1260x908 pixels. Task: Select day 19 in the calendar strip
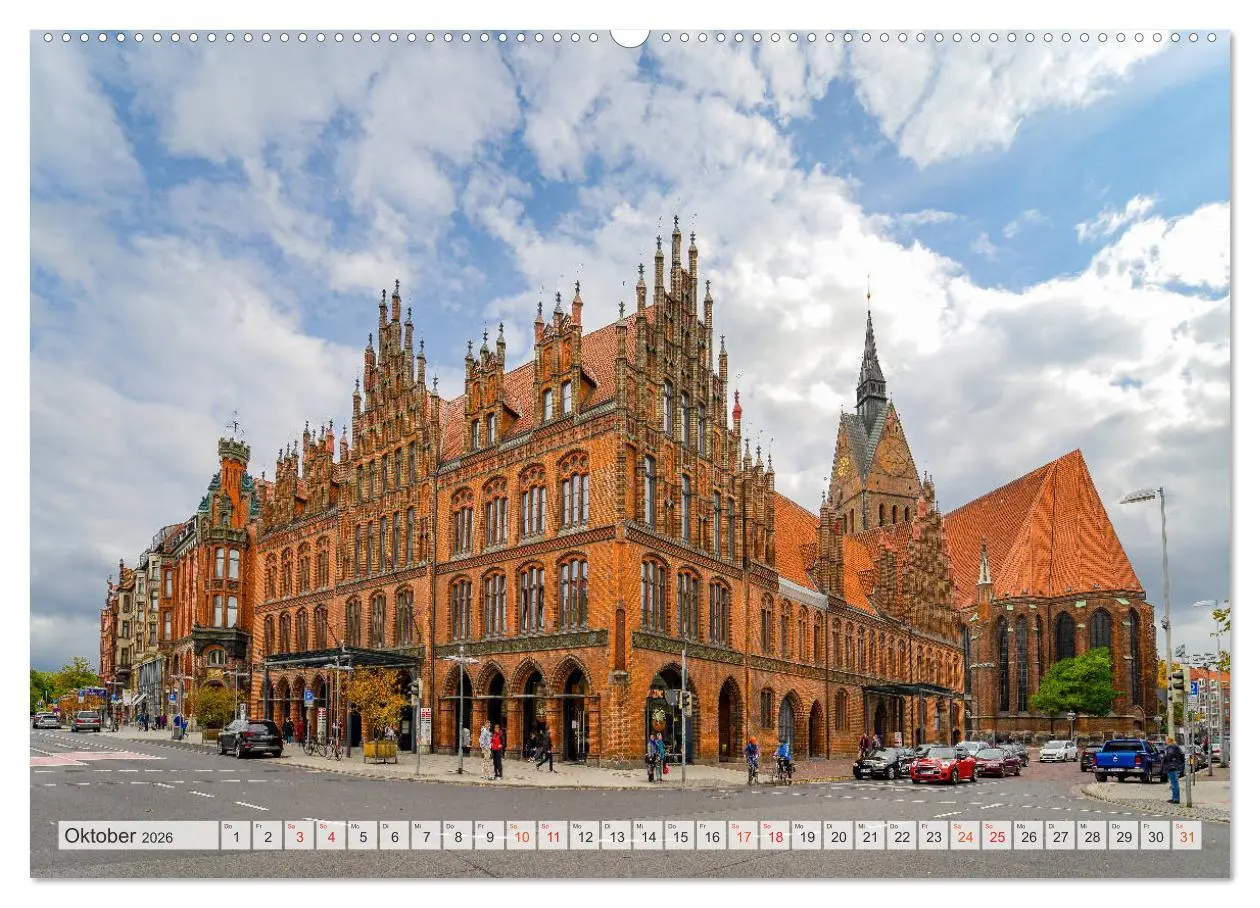pos(807,836)
